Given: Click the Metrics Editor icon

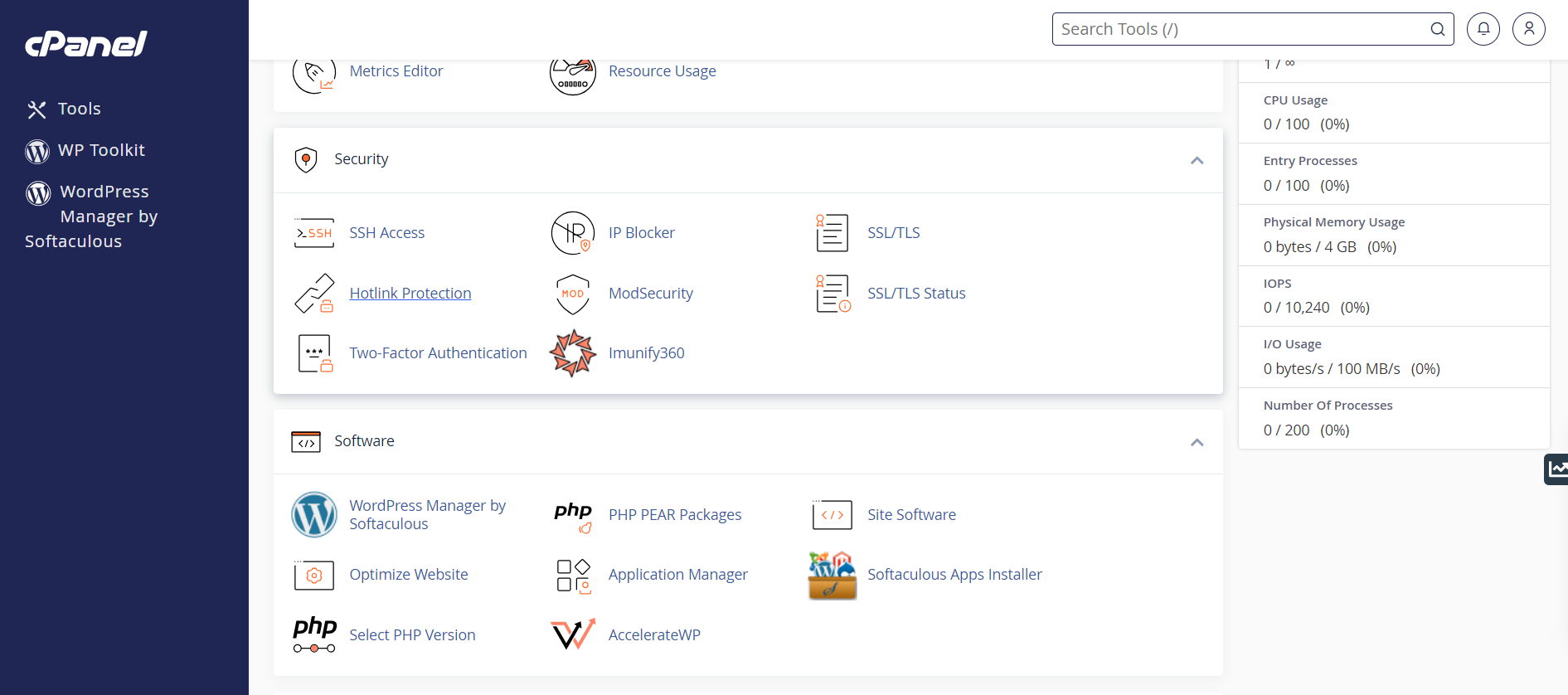Looking at the screenshot, I should (x=314, y=75).
